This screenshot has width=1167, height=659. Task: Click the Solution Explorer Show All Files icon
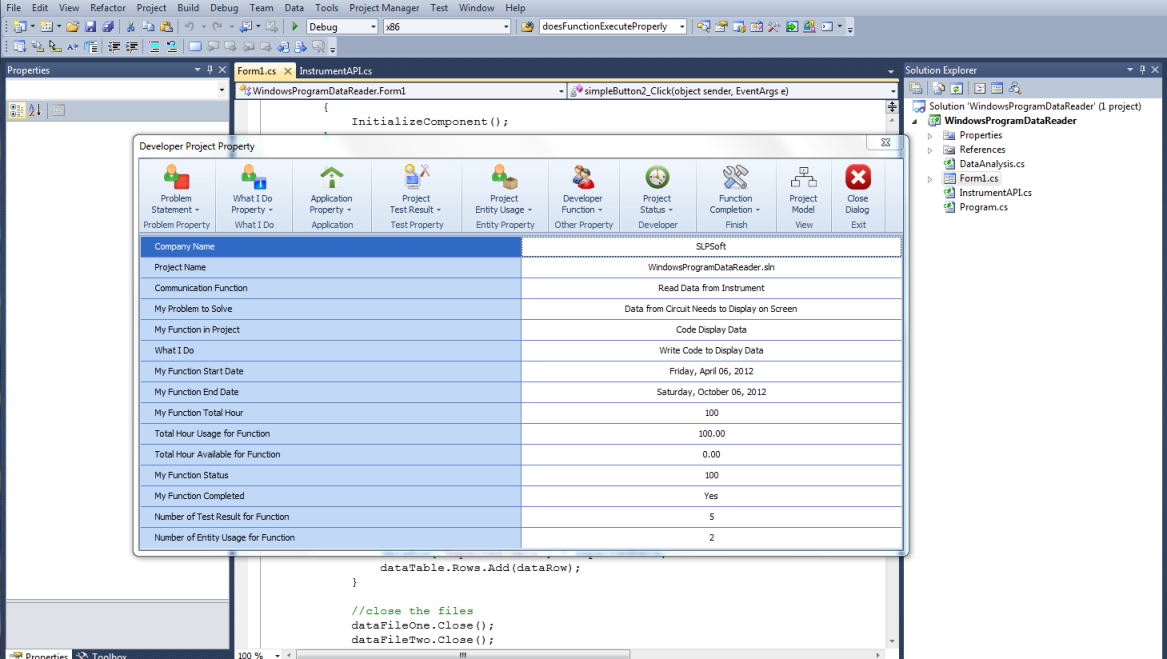click(939, 89)
